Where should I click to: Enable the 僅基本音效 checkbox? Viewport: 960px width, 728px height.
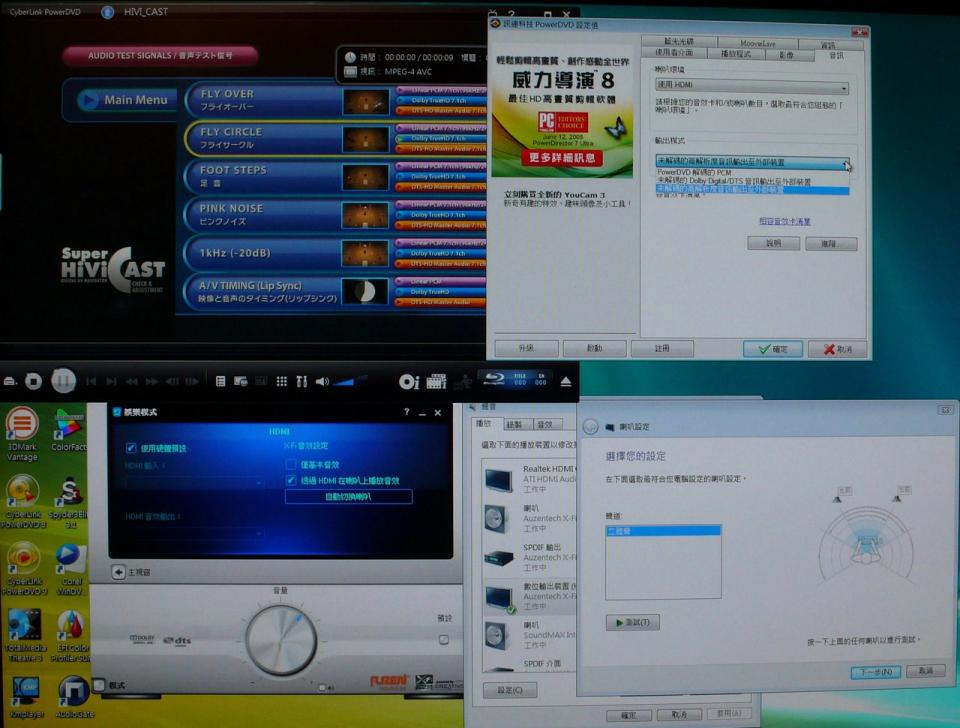292,465
